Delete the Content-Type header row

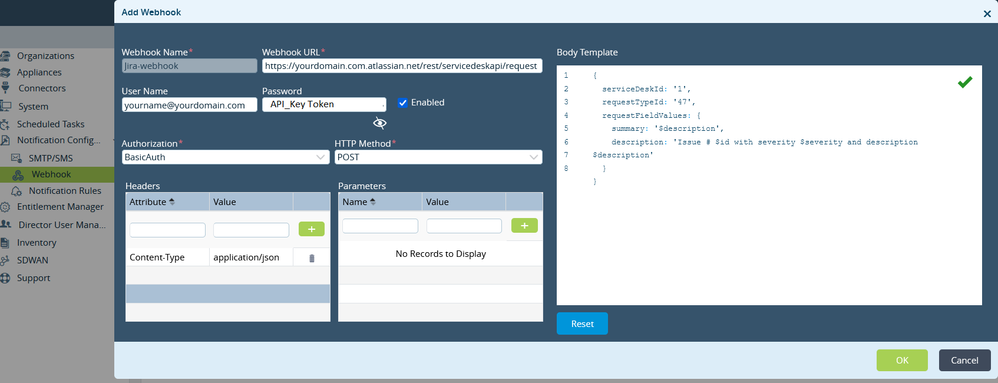pos(311,258)
